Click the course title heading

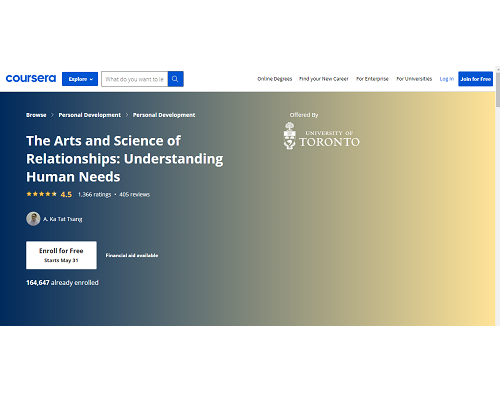pos(125,159)
